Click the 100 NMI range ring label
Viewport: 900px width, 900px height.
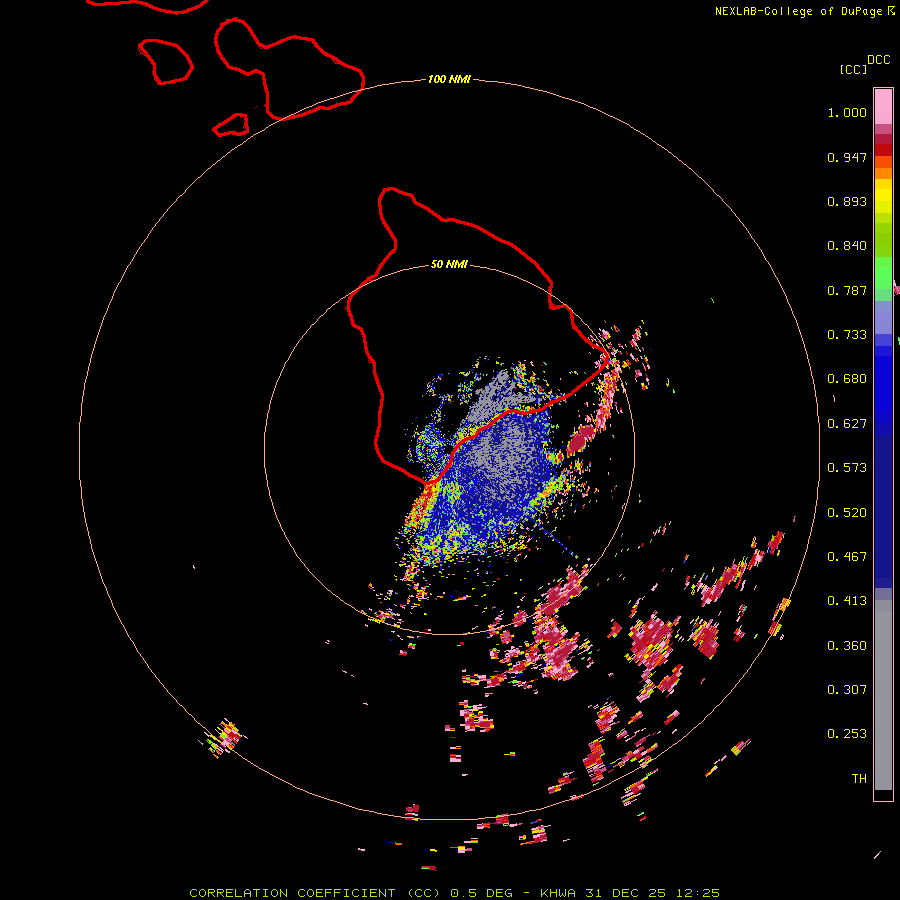[x=449, y=79]
